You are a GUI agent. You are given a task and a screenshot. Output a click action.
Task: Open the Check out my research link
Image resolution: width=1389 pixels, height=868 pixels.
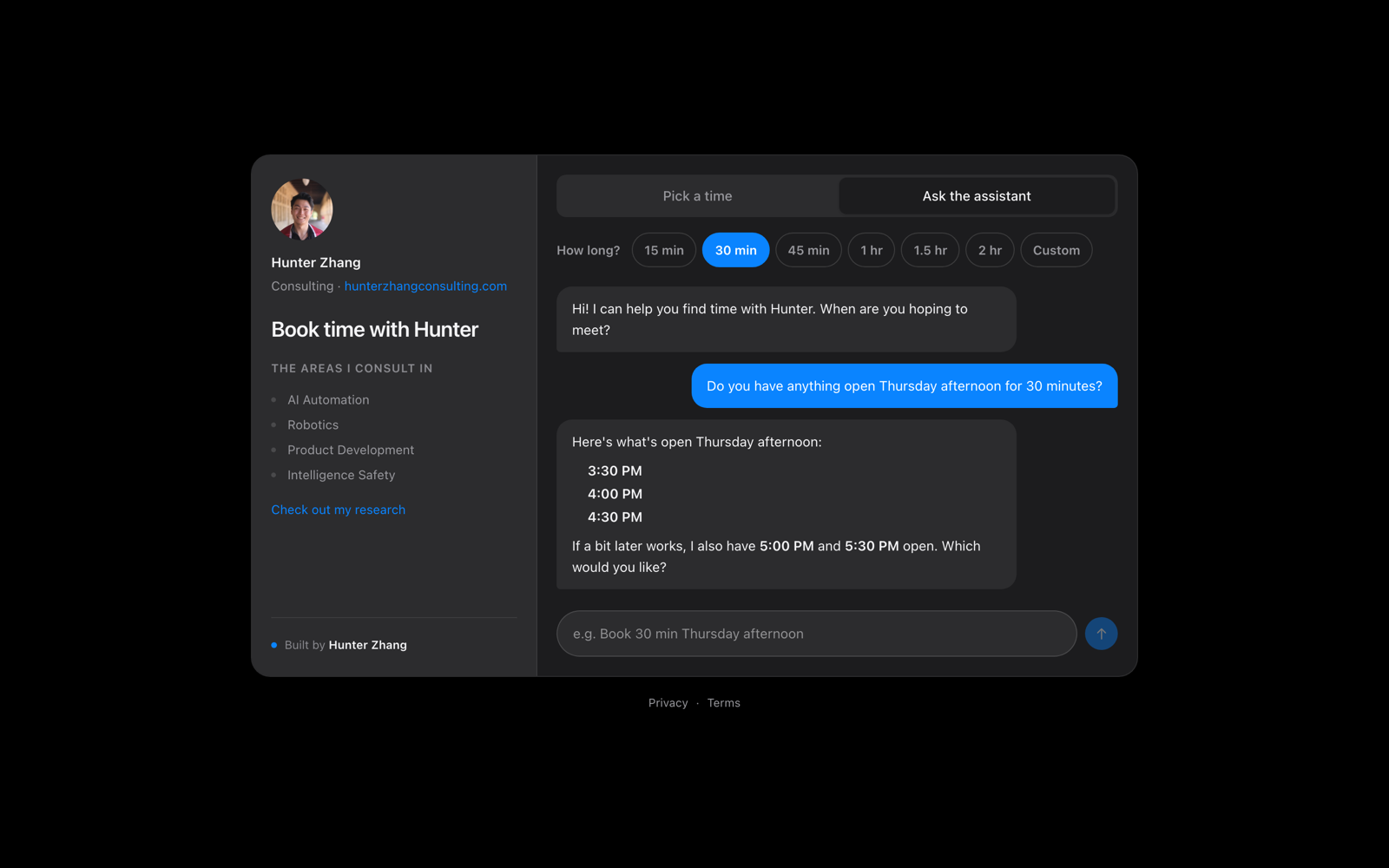(x=338, y=510)
